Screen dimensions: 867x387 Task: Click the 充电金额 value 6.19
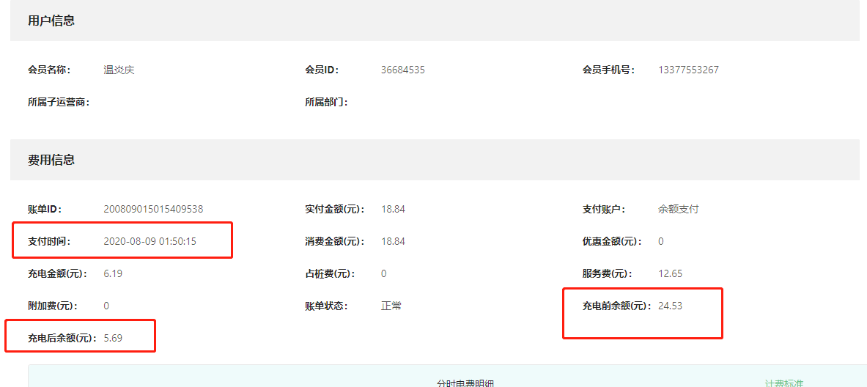tap(113, 274)
